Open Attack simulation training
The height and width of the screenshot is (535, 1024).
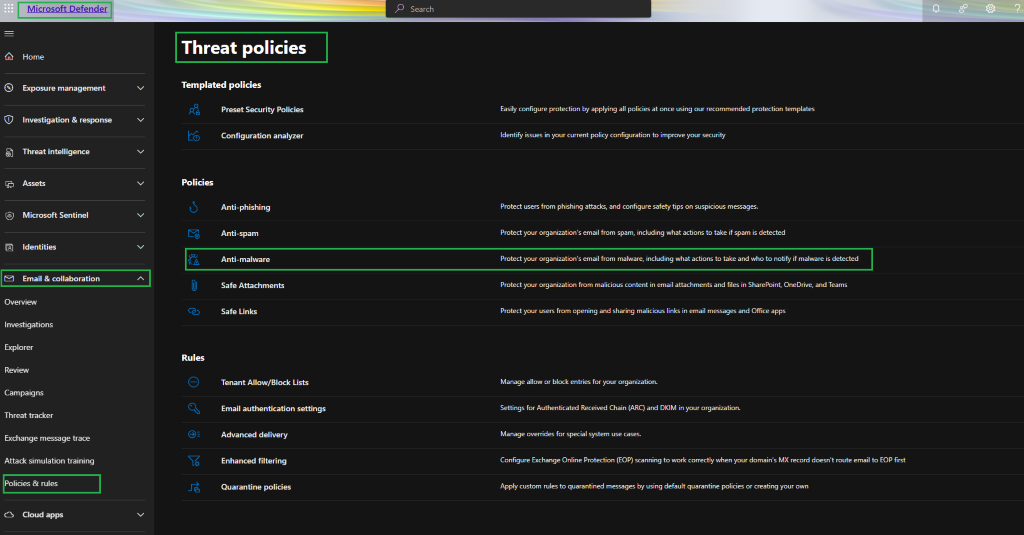pos(50,461)
